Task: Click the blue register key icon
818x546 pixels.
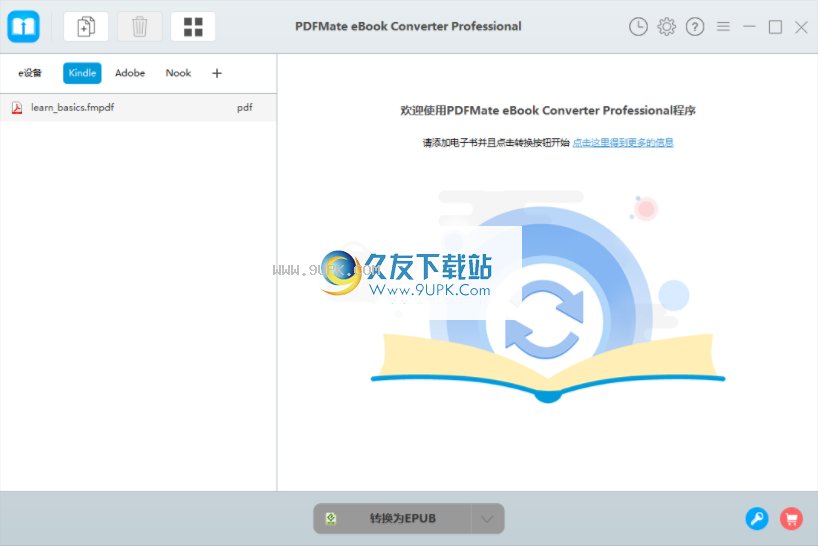Action: (756, 518)
